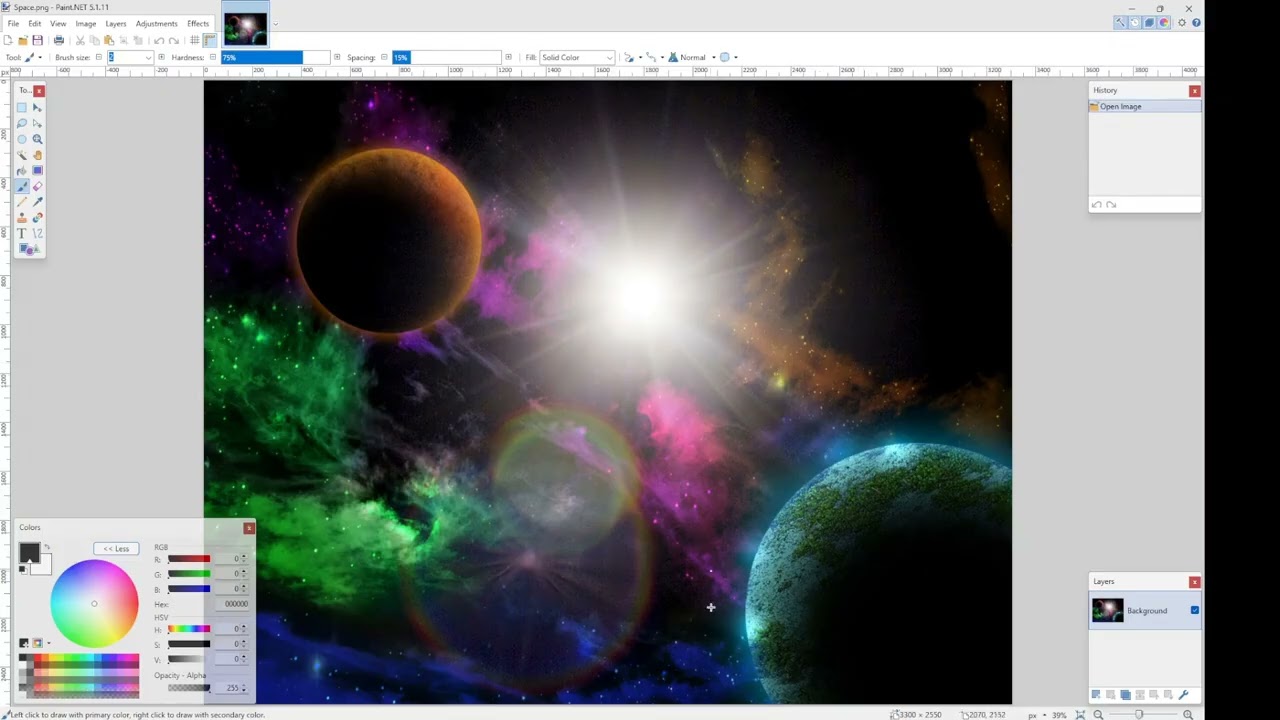Screen dimensions: 1280x720
Task: Open the Effects menu
Action: [198, 23]
